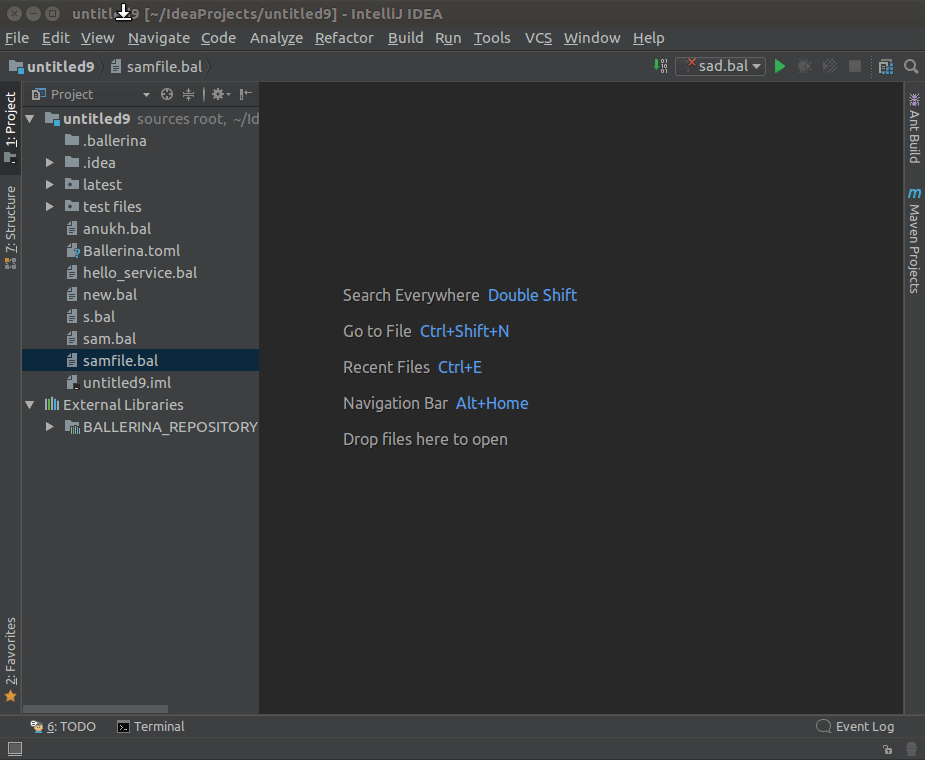The width and height of the screenshot is (925, 760).
Task: Open the Refactor menu
Action: pos(344,38)
